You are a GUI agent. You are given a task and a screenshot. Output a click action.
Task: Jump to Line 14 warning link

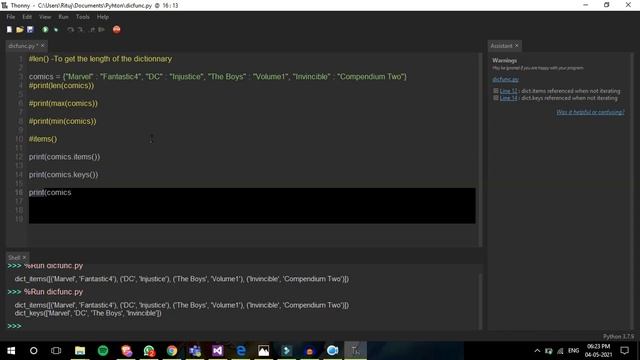508,98
